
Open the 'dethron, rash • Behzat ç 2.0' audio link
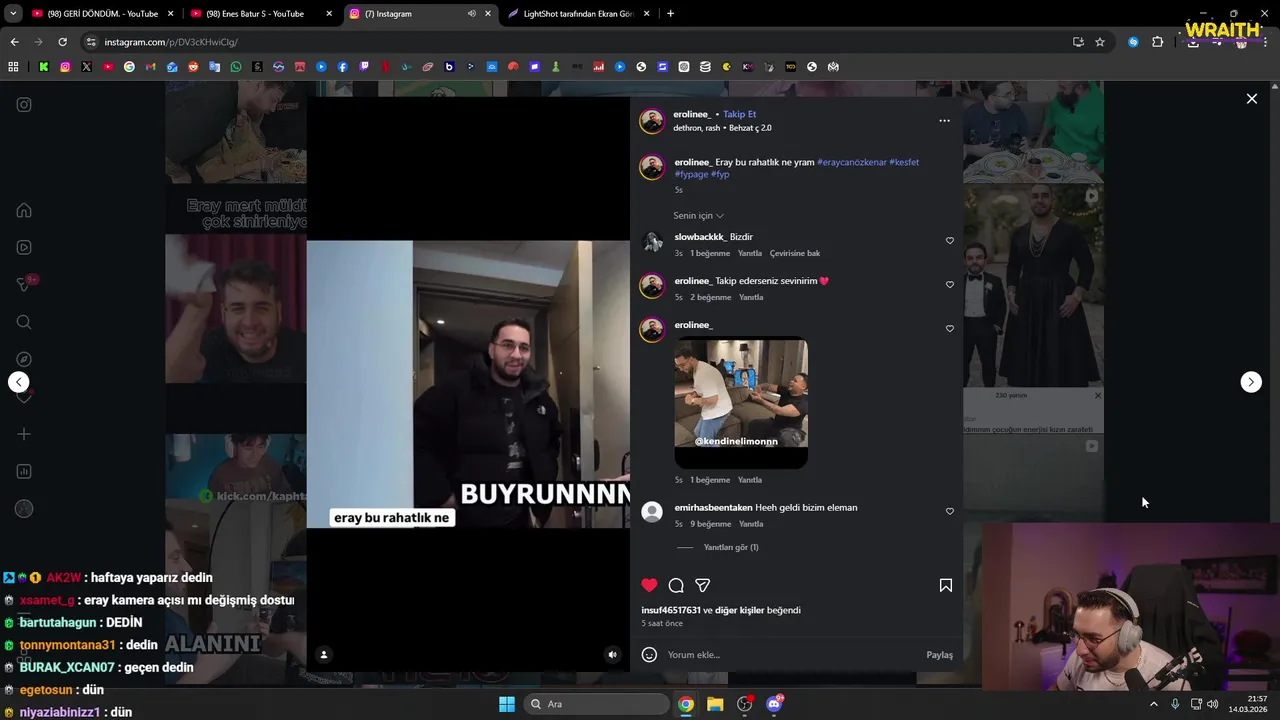click(722, 128)
